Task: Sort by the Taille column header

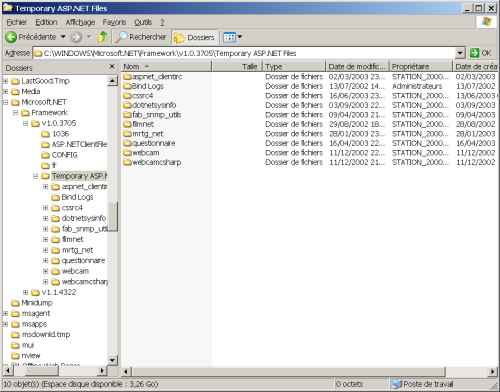Action: point(237,67)
